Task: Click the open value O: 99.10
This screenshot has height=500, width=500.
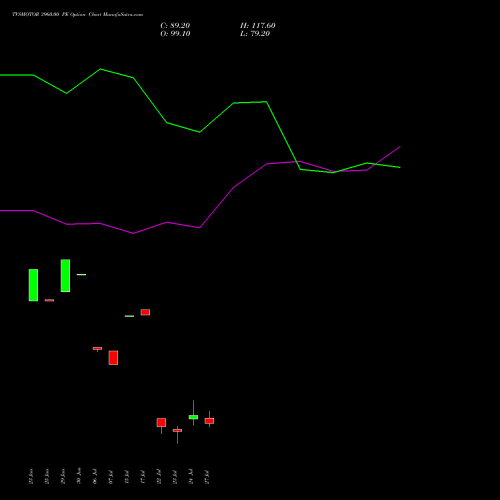Action: (175, 34)
